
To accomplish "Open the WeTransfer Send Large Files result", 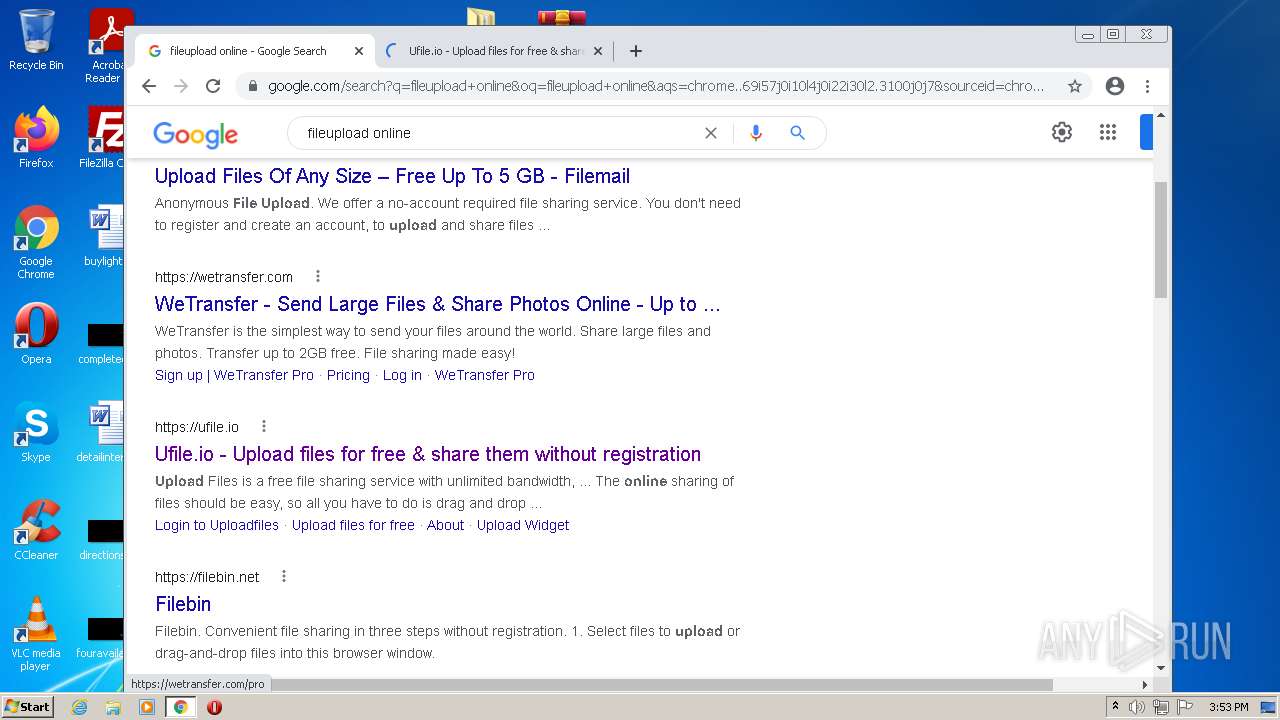I will 437,304.
